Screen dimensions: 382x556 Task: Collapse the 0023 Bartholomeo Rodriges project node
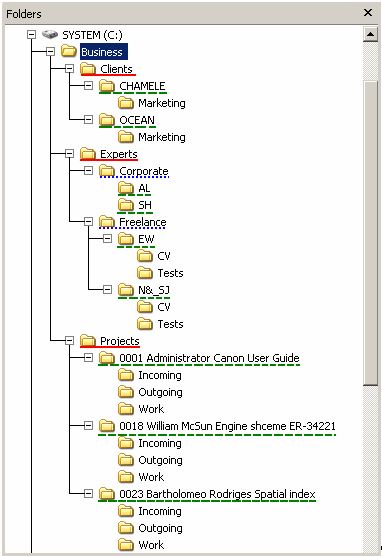pyautogui.click(x=88, y=494)
